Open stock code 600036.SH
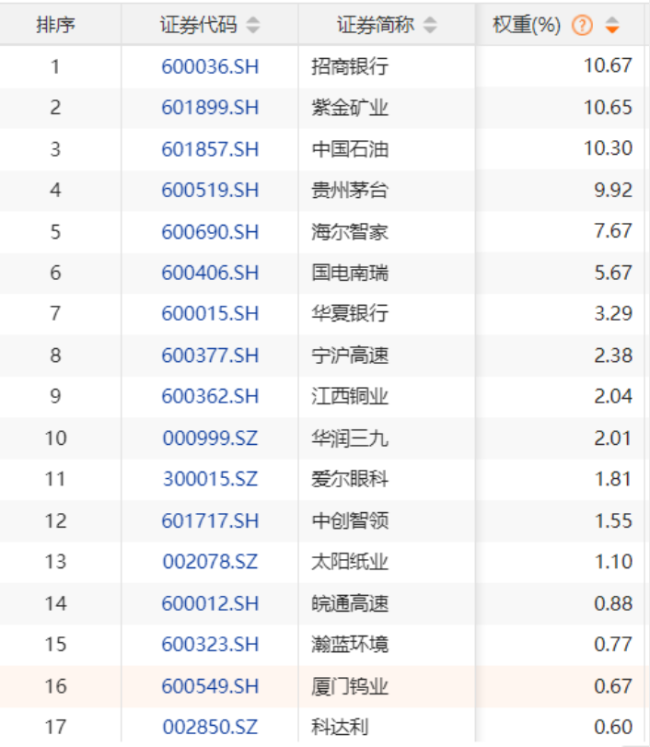 pyautogui.click(x=210, y=66)
